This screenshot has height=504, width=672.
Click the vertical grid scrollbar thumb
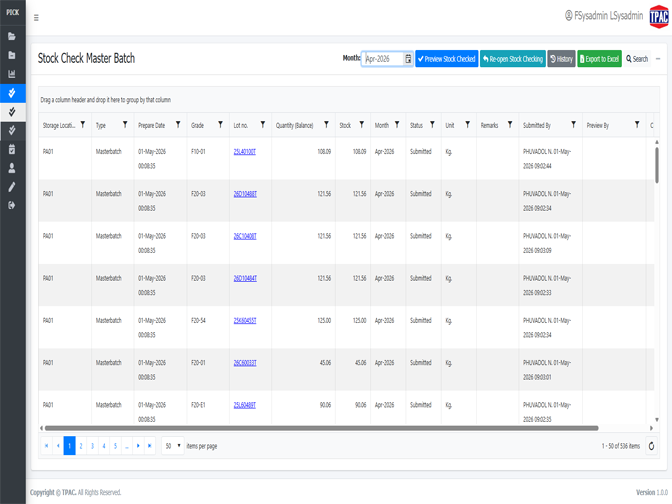point(657,165)
